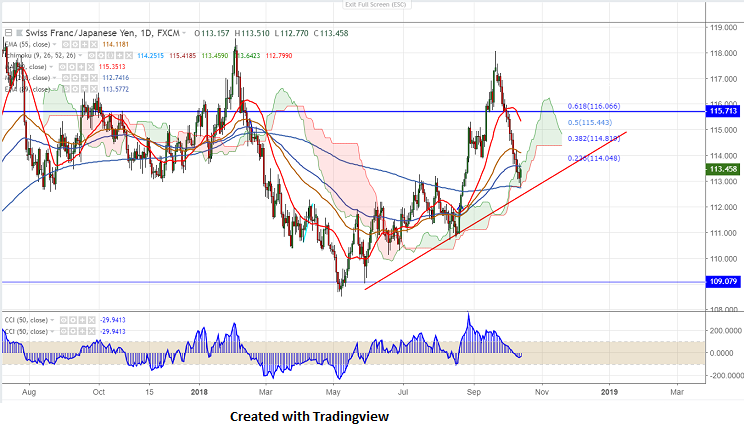The width and height of the screenshot is (744, 432).
Task: Hide EMA (55, close) with eye icon
Action: click(x=66, y=45)
